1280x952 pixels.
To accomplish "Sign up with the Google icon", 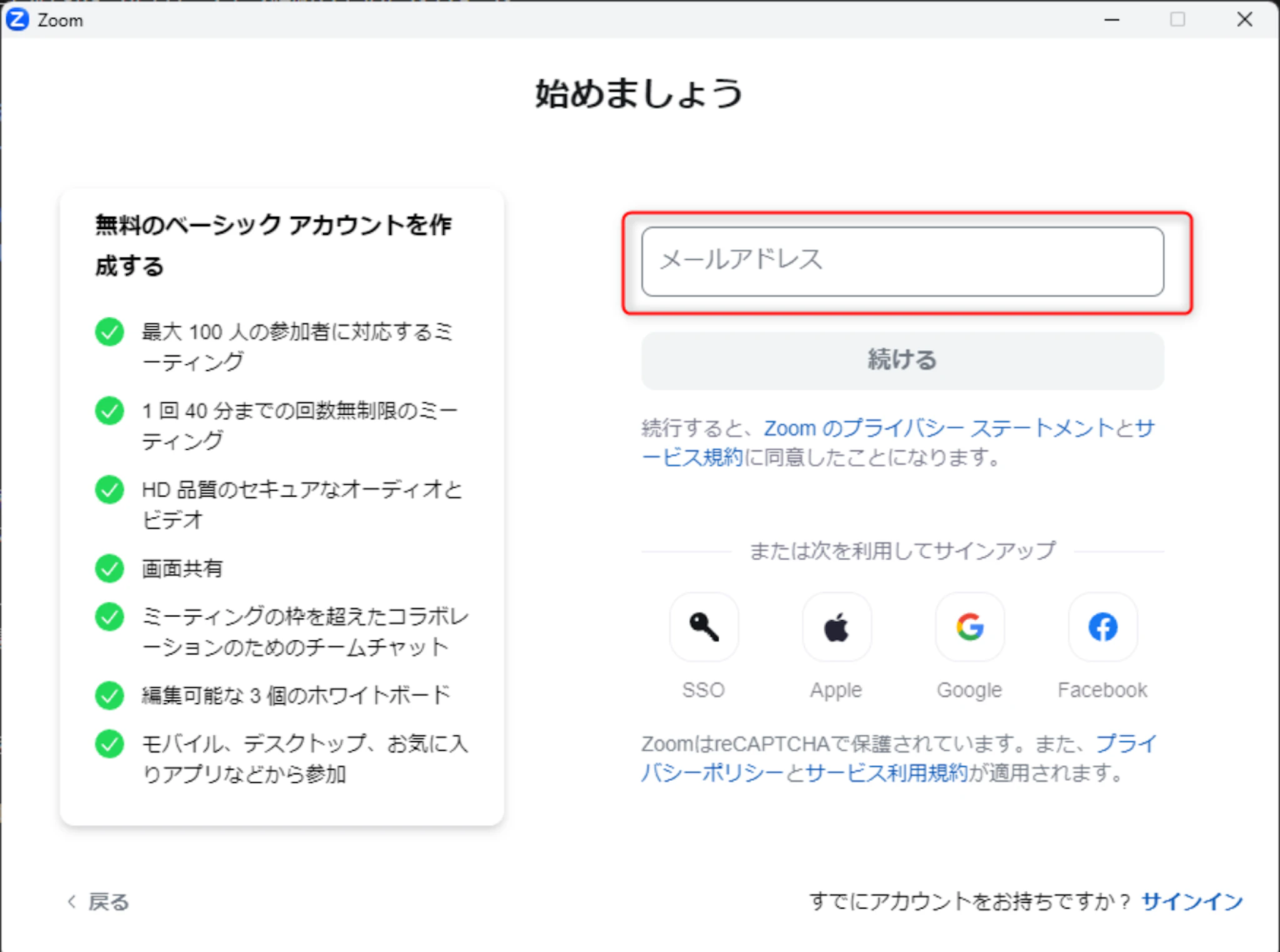I will [969, 627].
